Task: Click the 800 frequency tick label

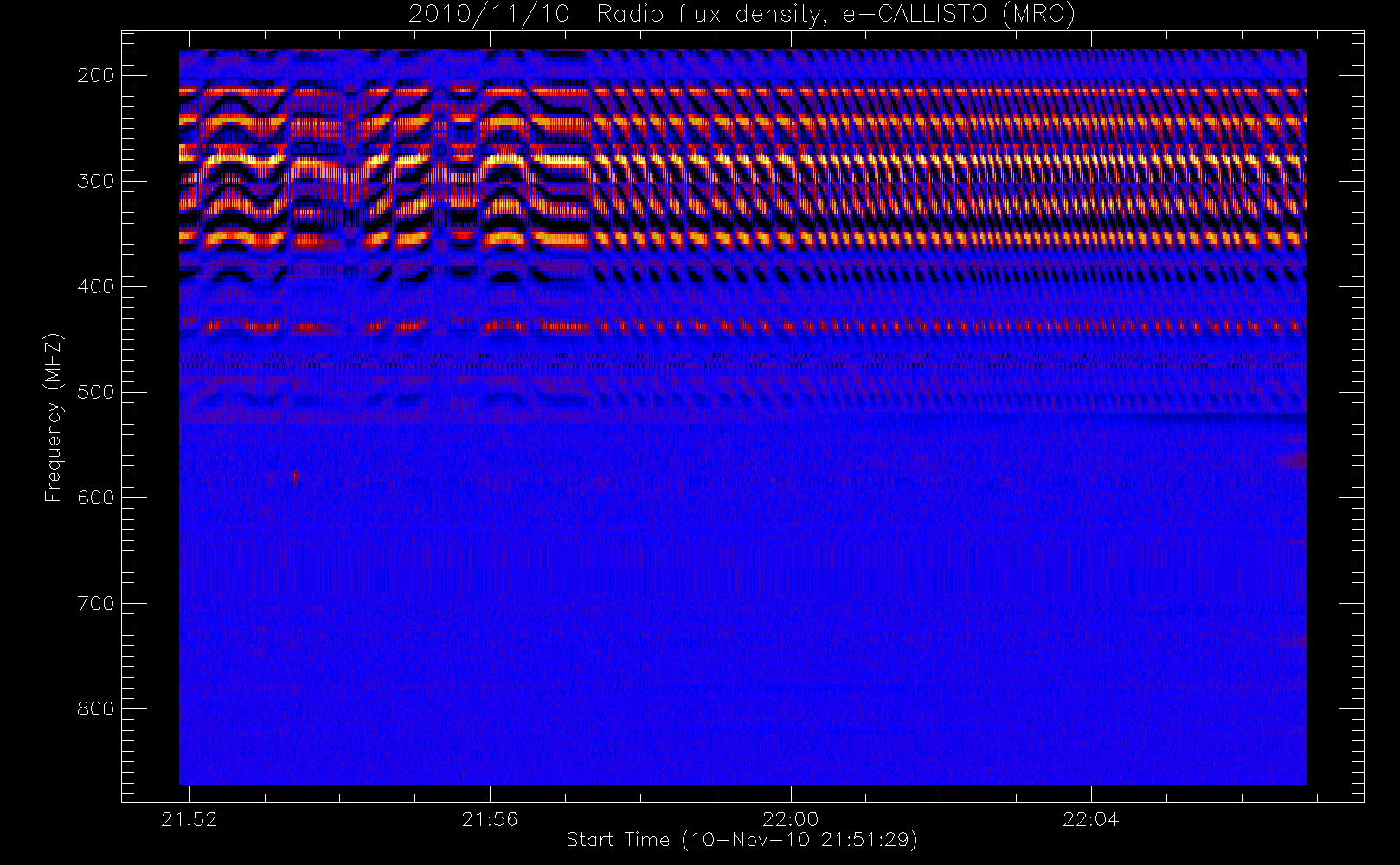Action: coord(95,708)
